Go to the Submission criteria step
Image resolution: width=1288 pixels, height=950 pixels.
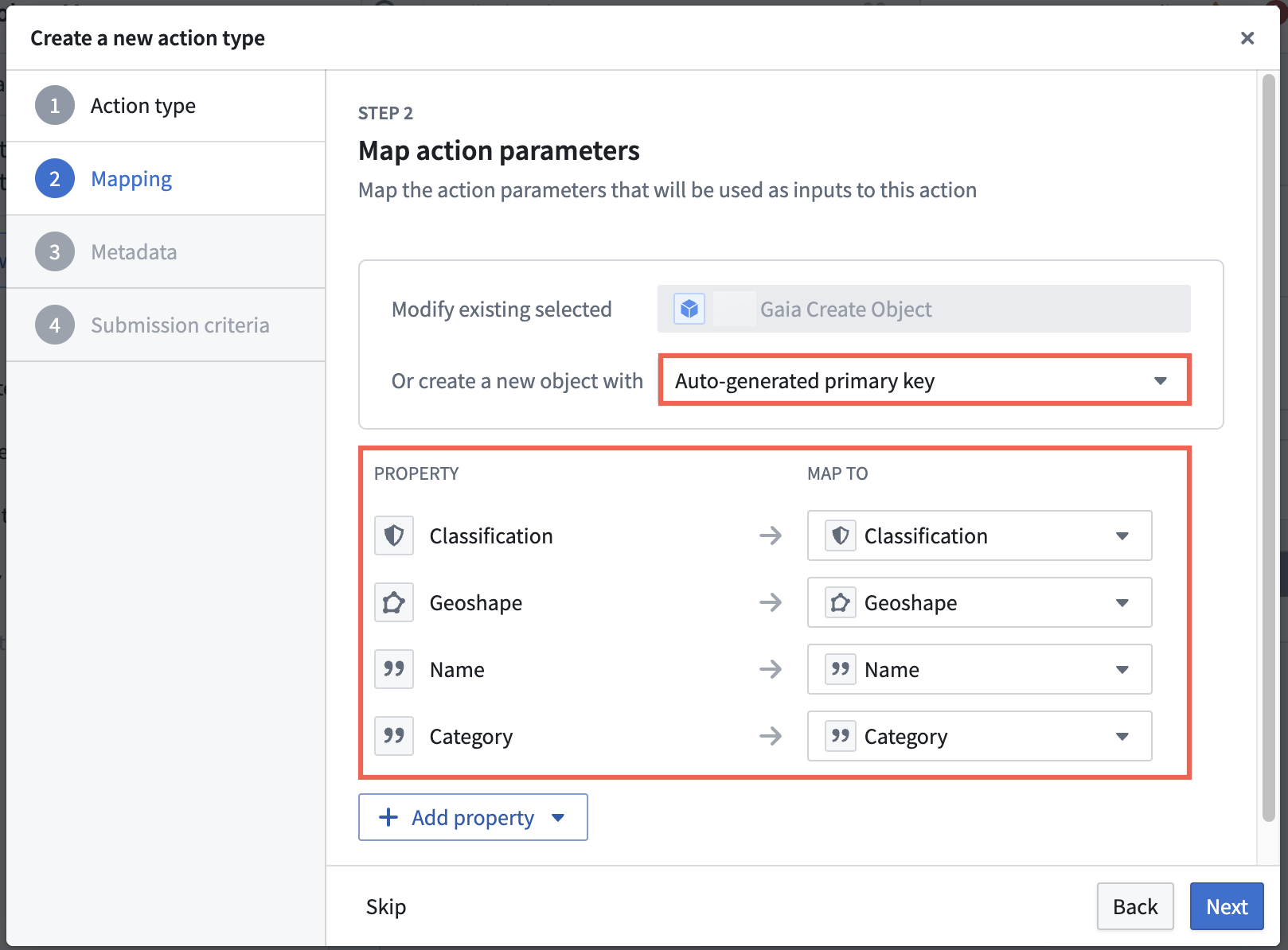coord(181,325)
